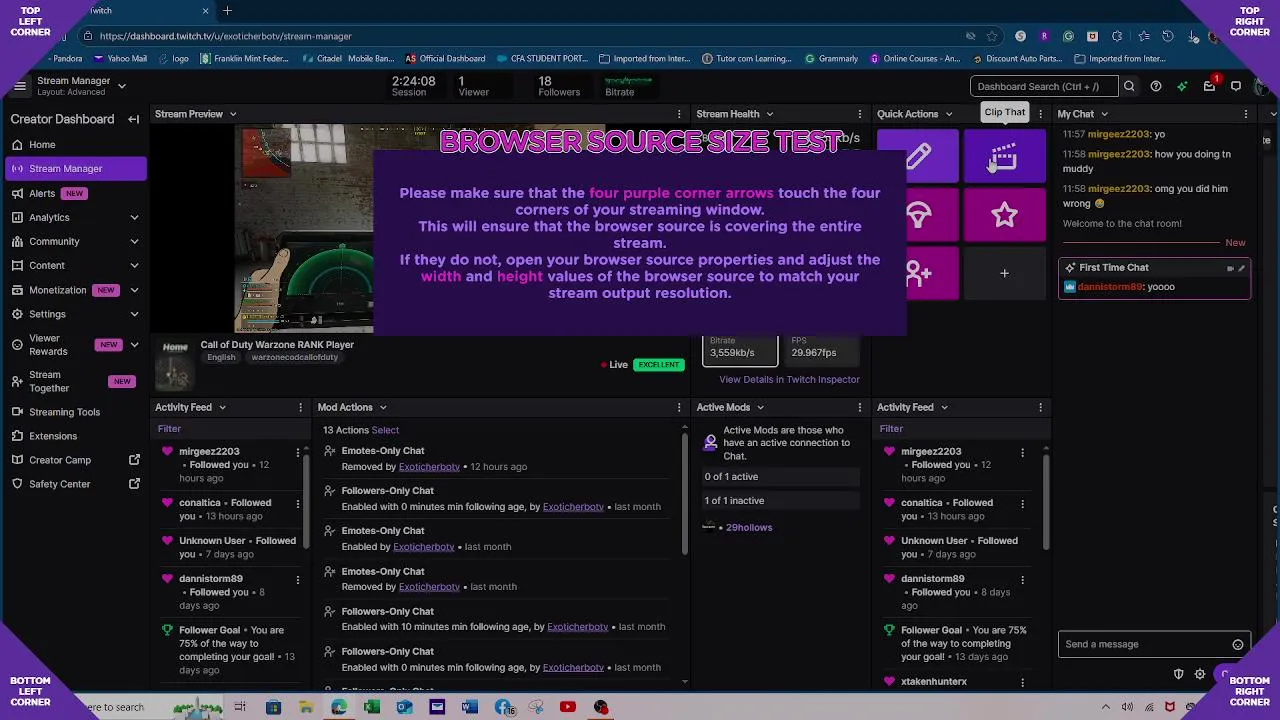Expand the Analytics section in sidebar
Image resolution: width=1280 pixels, height=720 pixels.
134,217
